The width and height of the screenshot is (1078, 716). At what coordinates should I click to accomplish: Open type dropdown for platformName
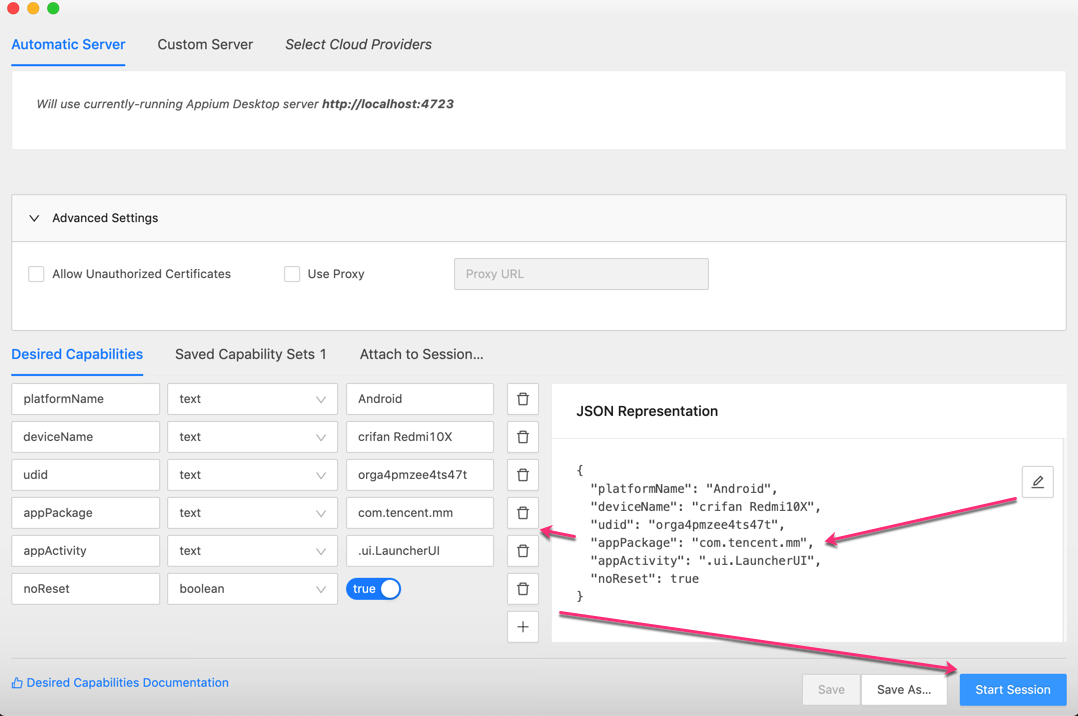pyautogui.click(x=252, y=399)
